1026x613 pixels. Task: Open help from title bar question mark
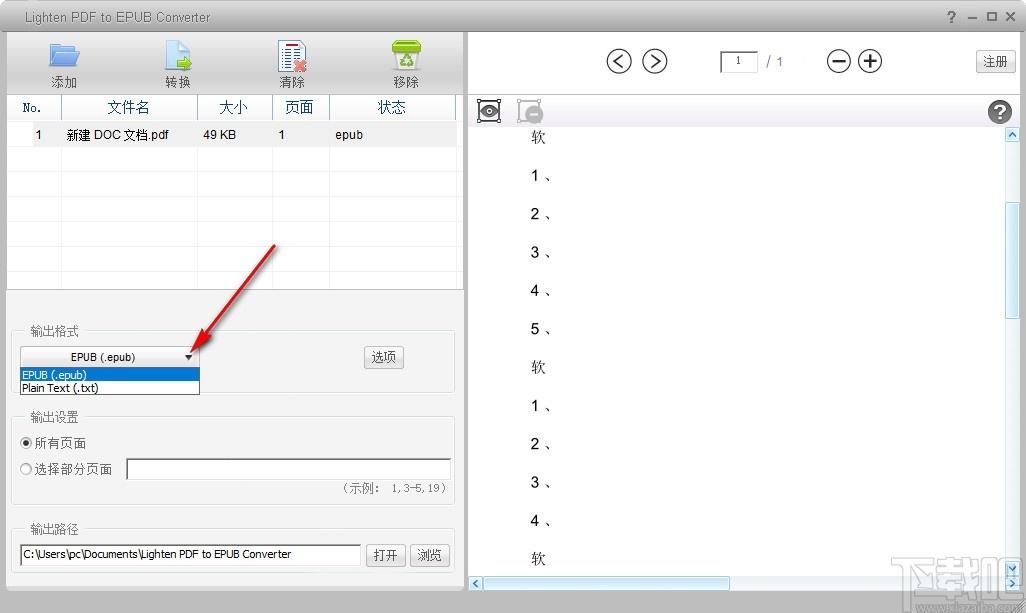(x=951, y=17)
